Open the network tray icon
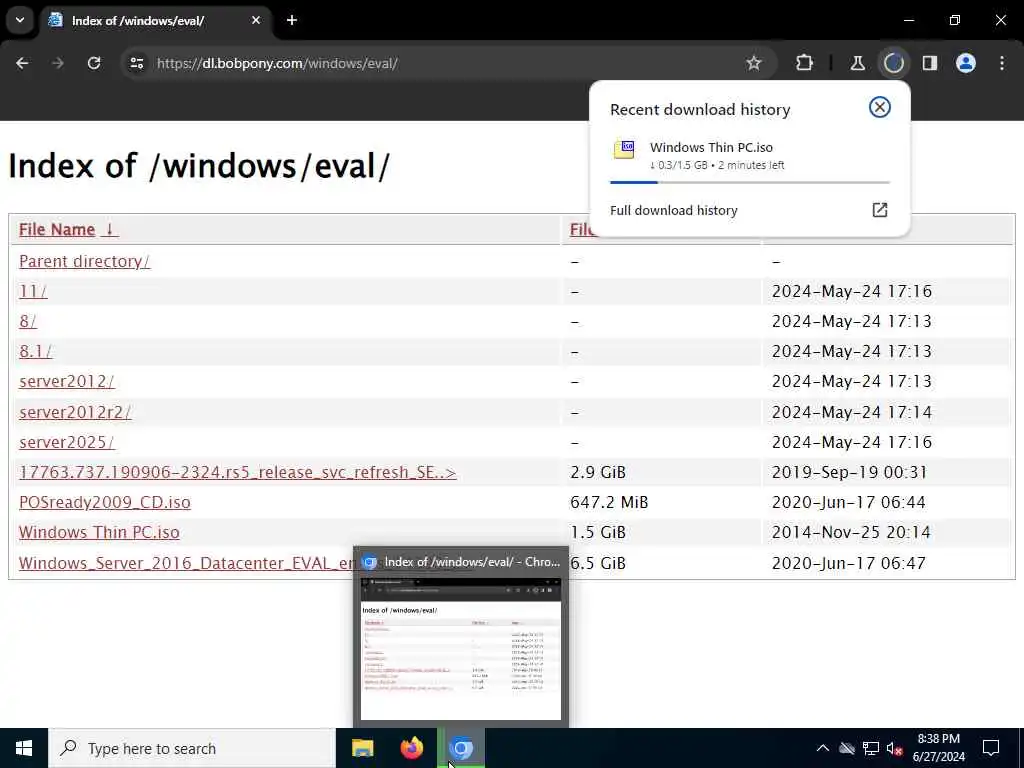Image resolution: width=1024 pixels, height=768 pixels. (x=871, y=748)
